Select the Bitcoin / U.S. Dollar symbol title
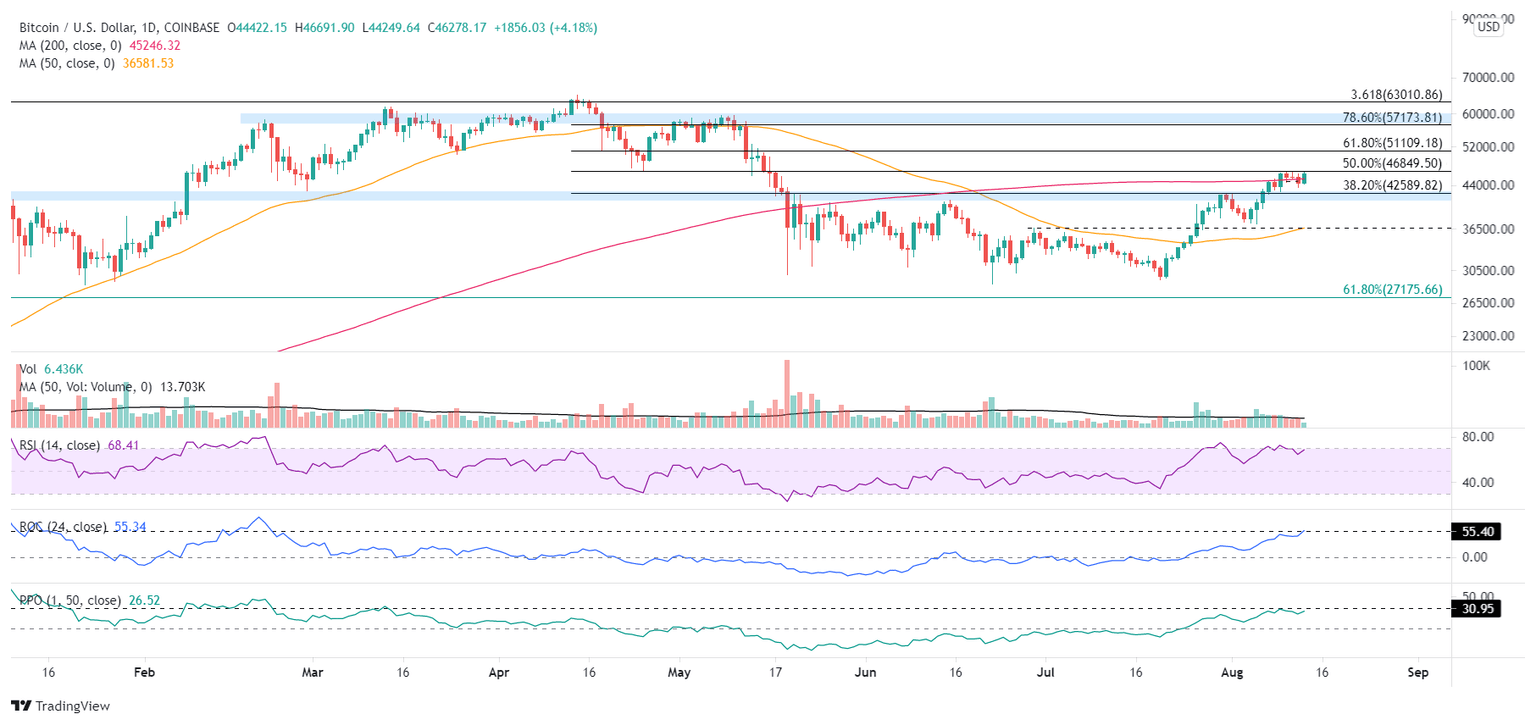 (80, 28)
